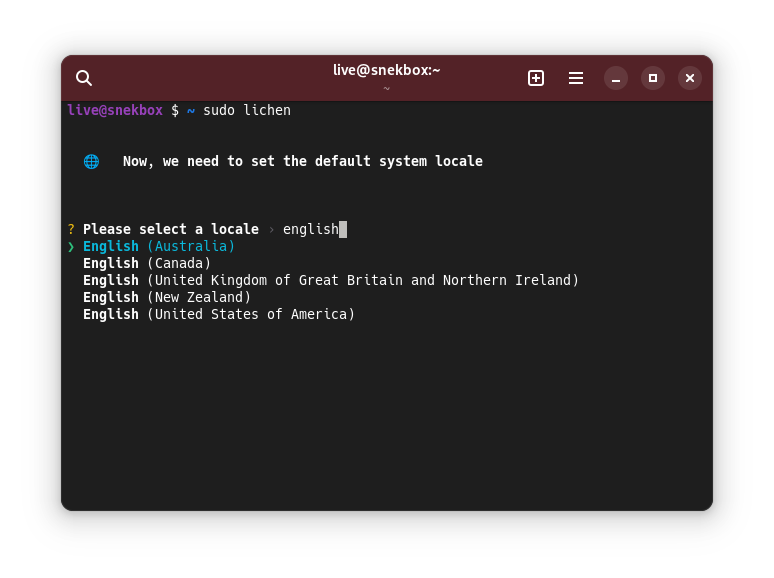Click the green selection arrow marker
The image size is (774, 578).
(x=71, y=247)
